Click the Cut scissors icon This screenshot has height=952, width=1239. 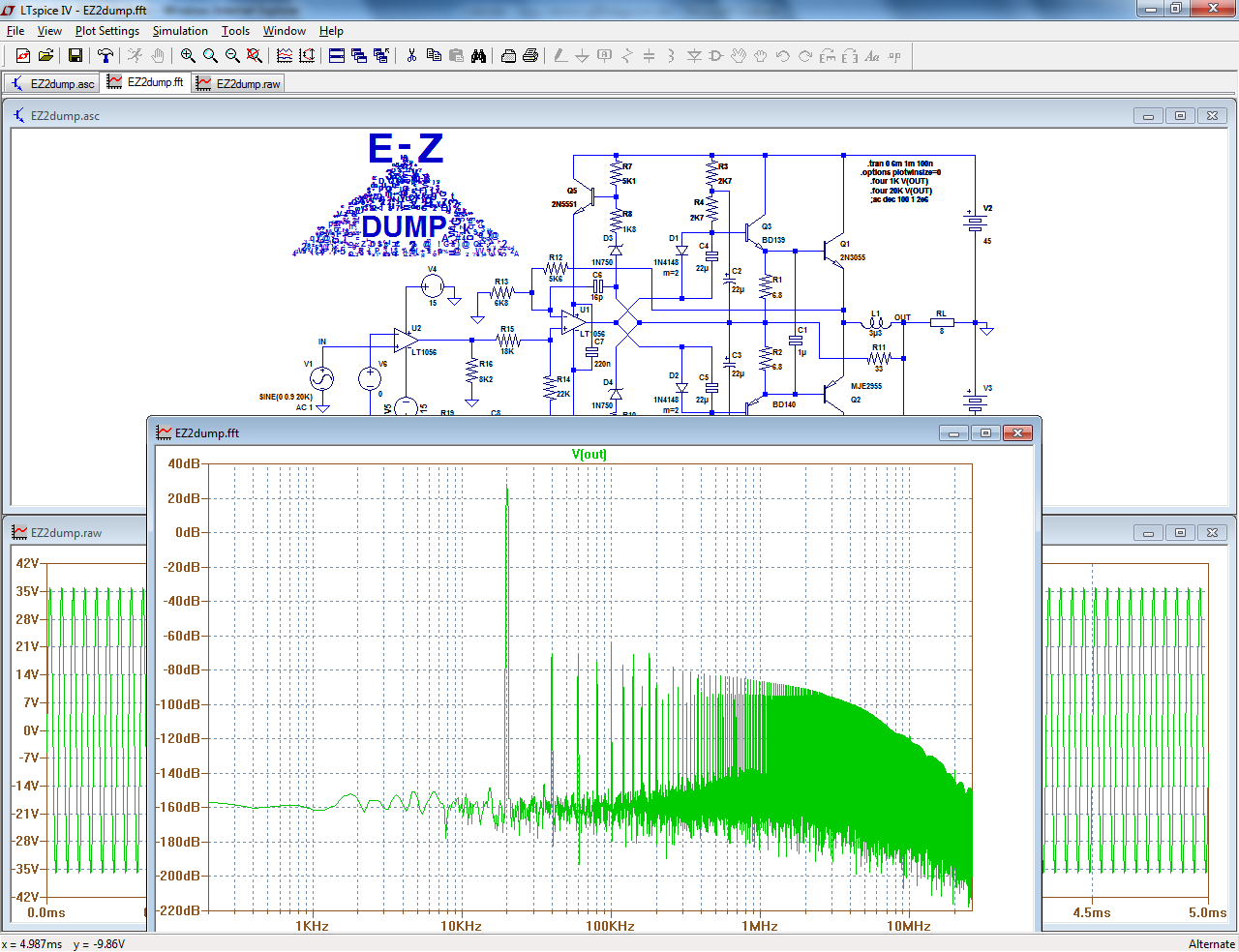click(x=411, y=56)
